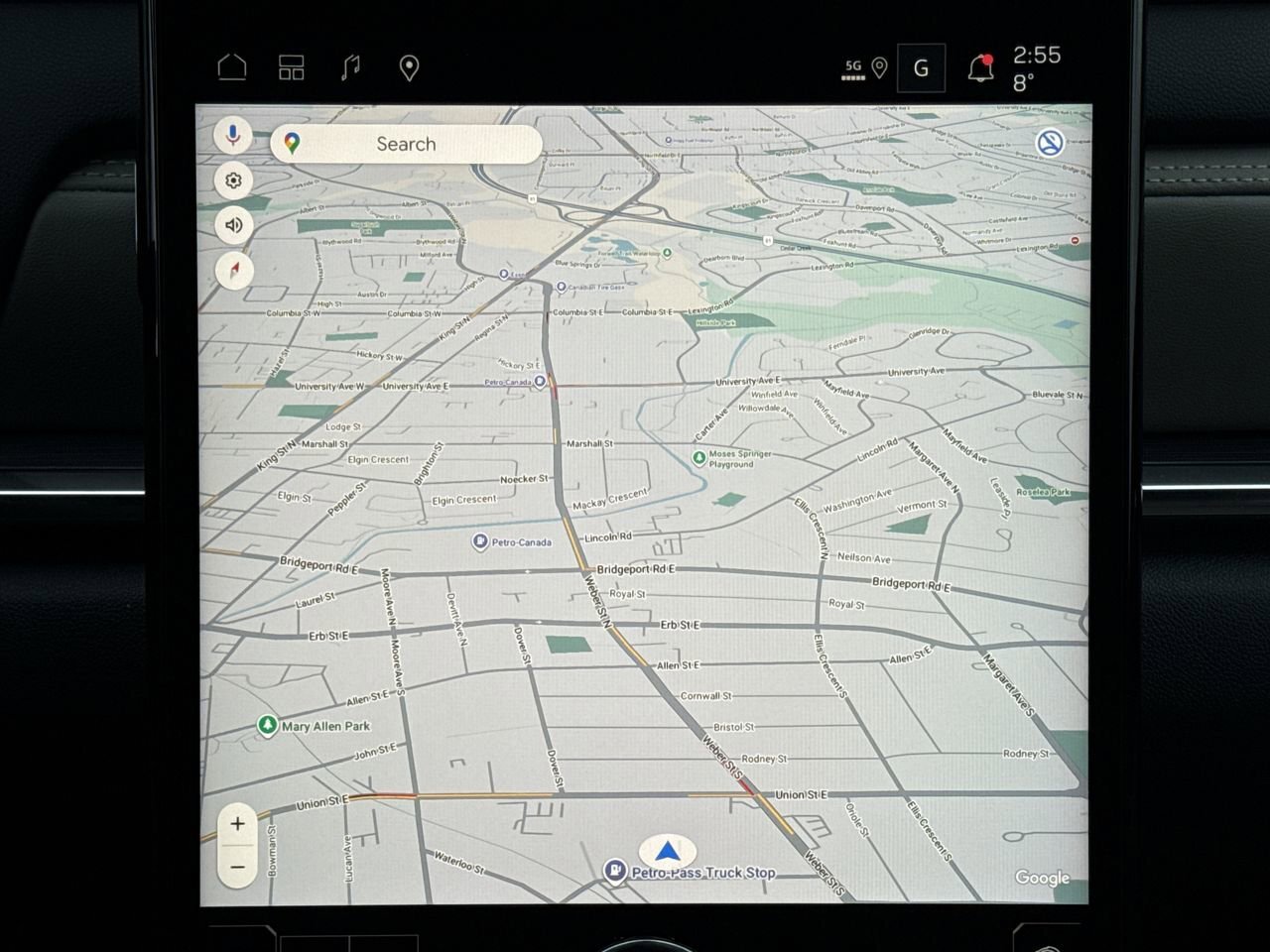Tap the microphone voice search icon
Screen dimensions: 1270x952
point(234,134)
